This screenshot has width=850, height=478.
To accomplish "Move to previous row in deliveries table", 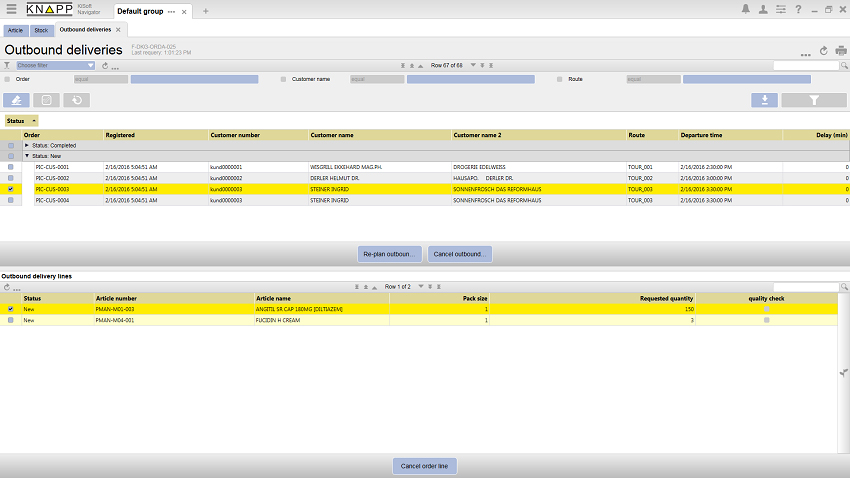I will pos(420,66).
